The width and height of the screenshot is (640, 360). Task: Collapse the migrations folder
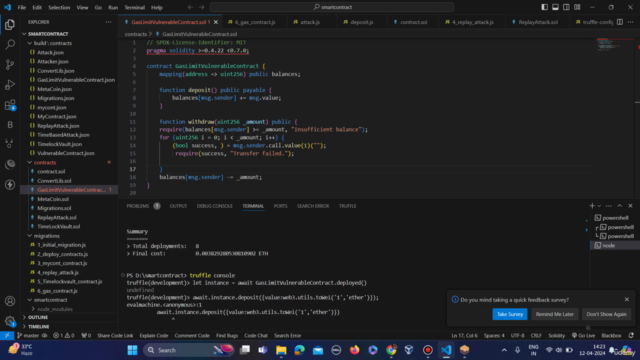[x=47, y=236]
